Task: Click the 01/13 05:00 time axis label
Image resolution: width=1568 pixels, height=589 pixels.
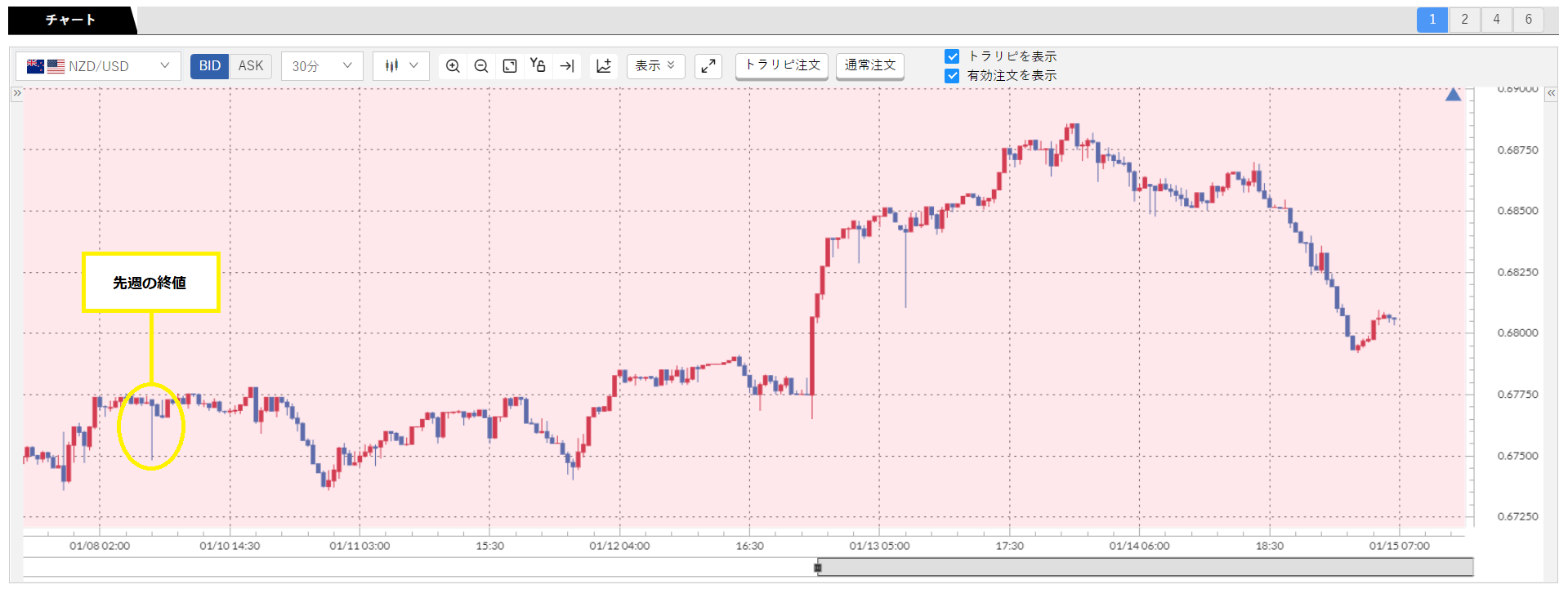Action: tap(879, 546)
